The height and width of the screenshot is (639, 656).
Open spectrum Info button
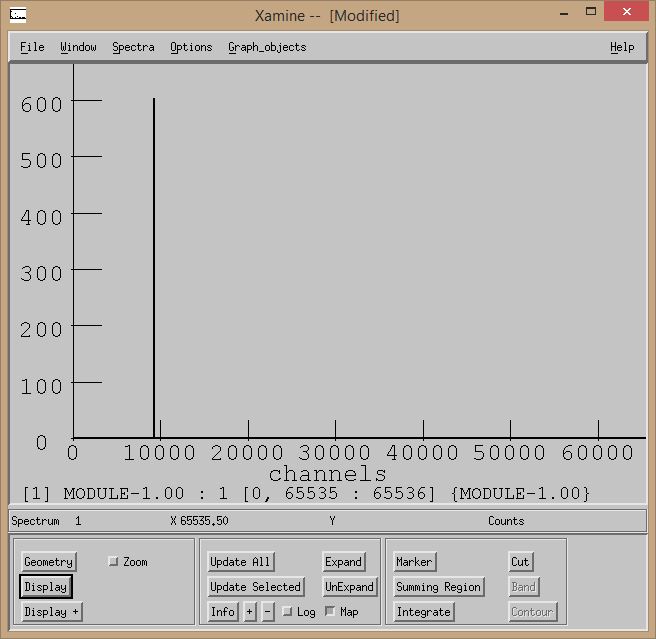click(x=223, y=611)
